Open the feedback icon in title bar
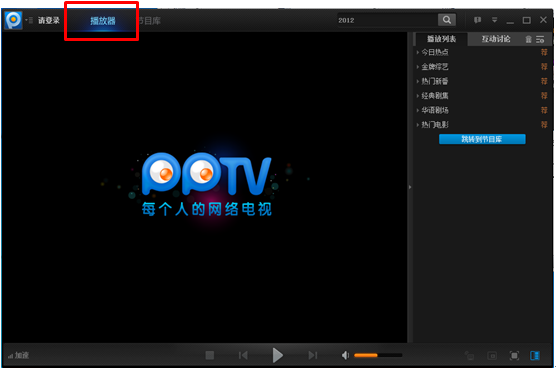The height and width of the screenshot is (368, 556). click(x=477, y=20)
